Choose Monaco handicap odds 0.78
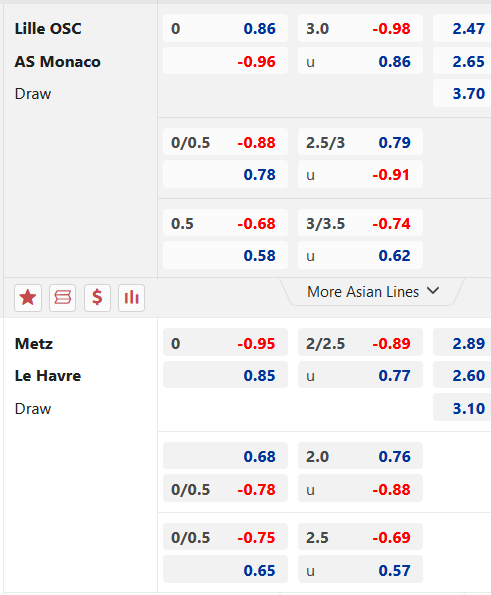This screenshot has width=491, height=595. pos(225,174)
